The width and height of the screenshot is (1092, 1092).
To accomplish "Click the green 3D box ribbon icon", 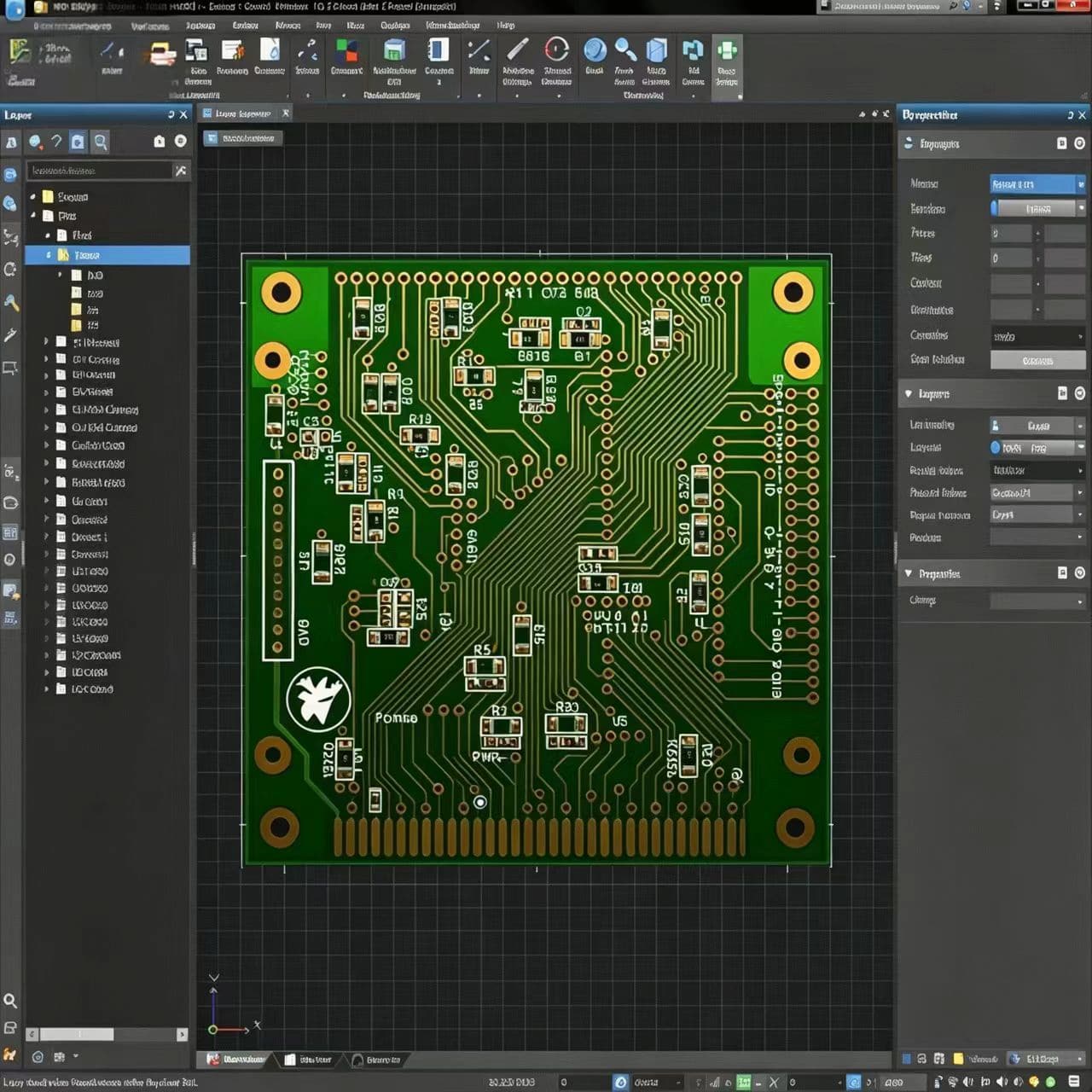I will pyautogui.click(x=393, y=50).
